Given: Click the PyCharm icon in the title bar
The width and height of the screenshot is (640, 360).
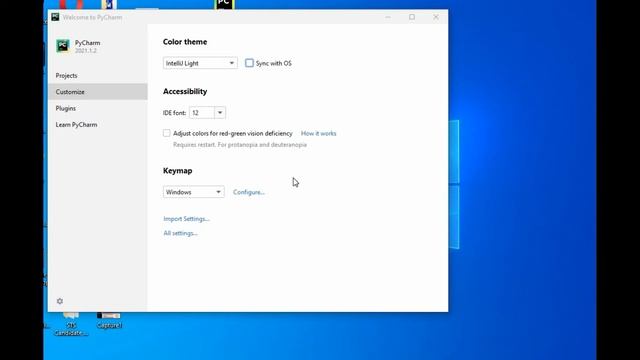Looking at the screenshot, I should pos(55,17).
